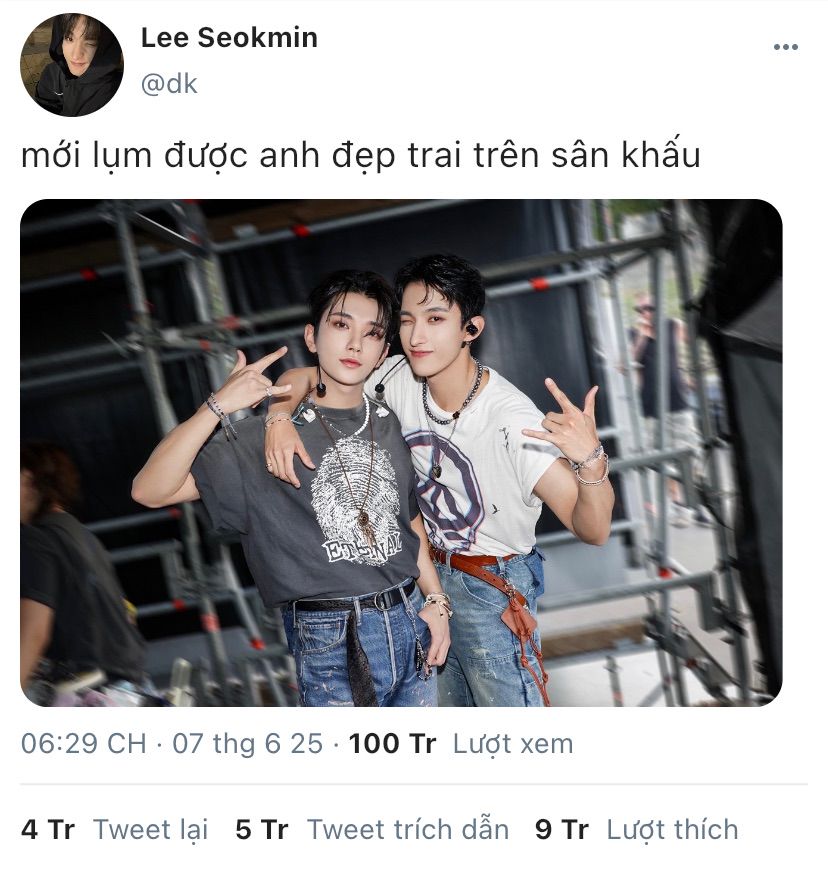The width and height of the screenshot is (828, 872).
Task: Click the 5 Tr quote count
Action: tap(261, 829)
